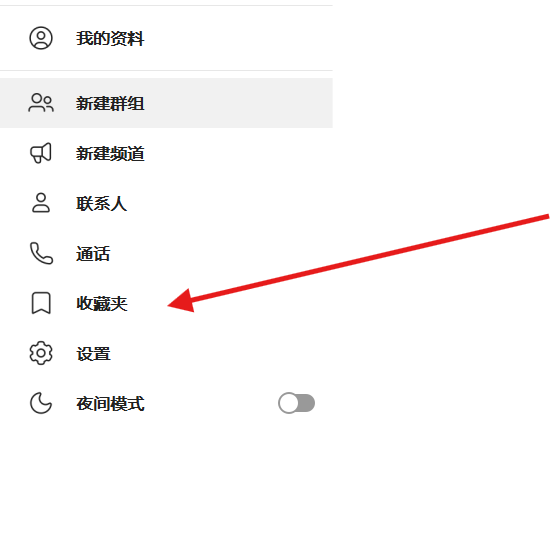Click the phone handset Calls icon

pos(41,253)
